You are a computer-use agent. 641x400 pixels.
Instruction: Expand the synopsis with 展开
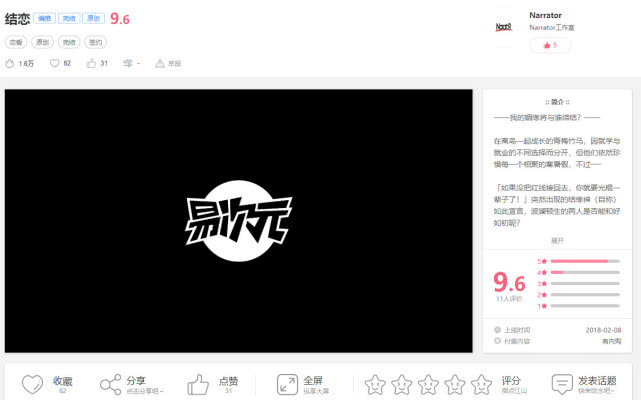tap(557, 240)
